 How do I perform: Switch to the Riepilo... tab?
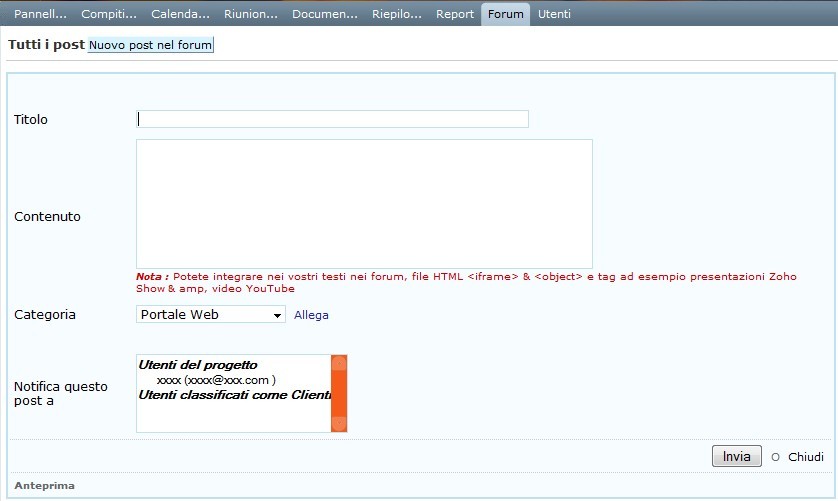[x=396, y=15]
